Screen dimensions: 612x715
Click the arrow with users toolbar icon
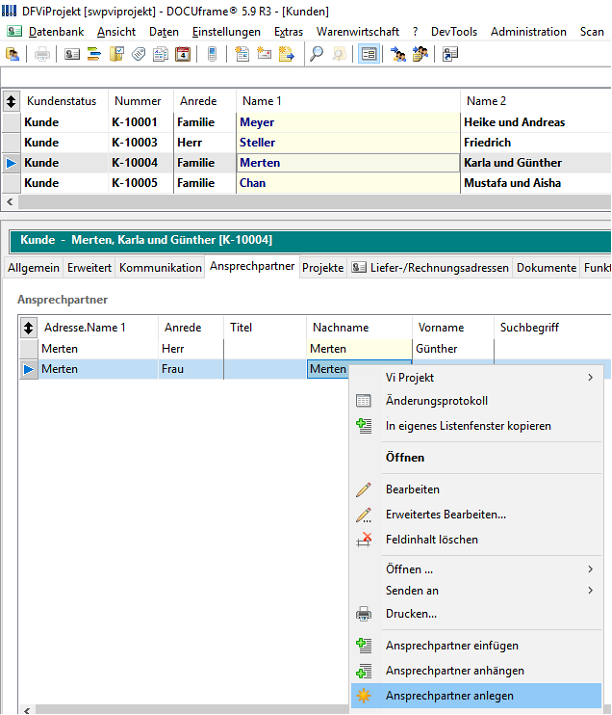[398, 54]
